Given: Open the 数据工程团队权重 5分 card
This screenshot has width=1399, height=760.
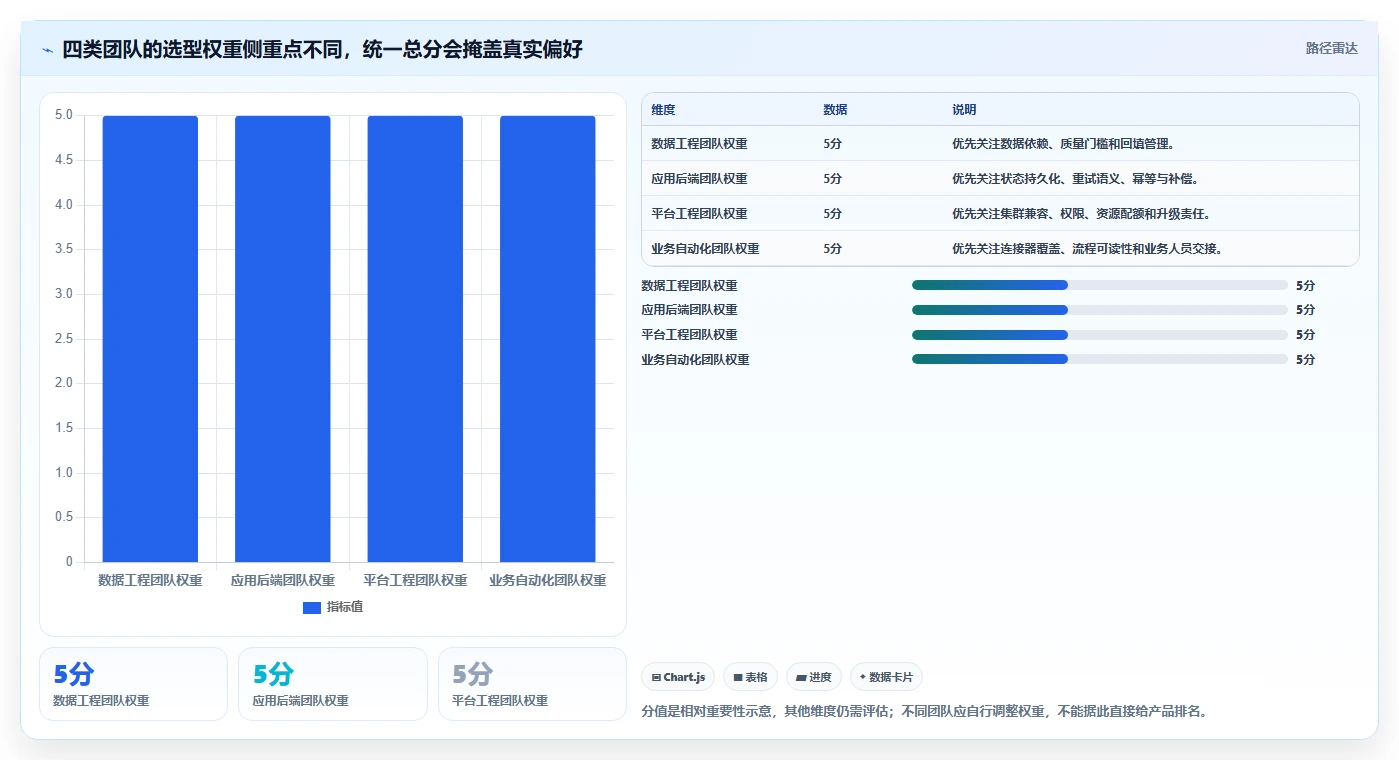Looking at the screenshot, I should 133,684.
